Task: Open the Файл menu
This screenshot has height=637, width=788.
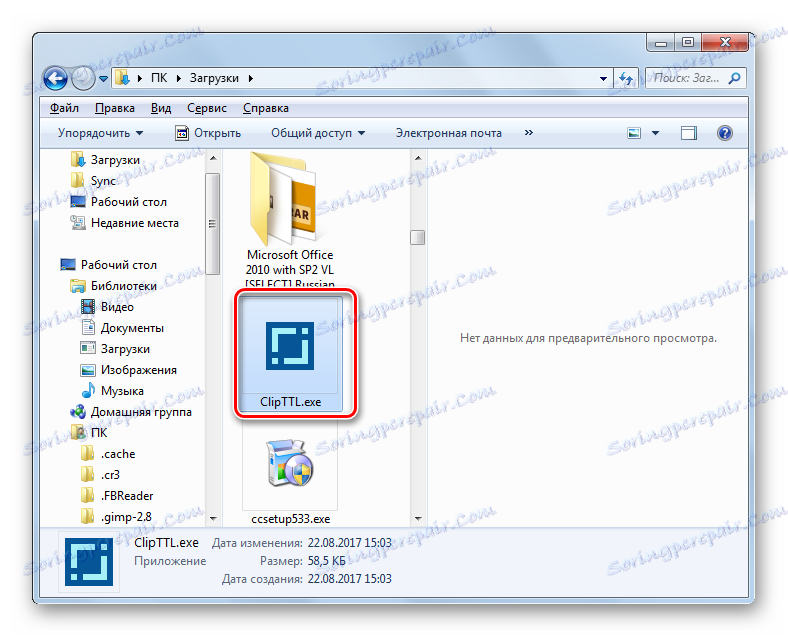Action: point(64,108)
